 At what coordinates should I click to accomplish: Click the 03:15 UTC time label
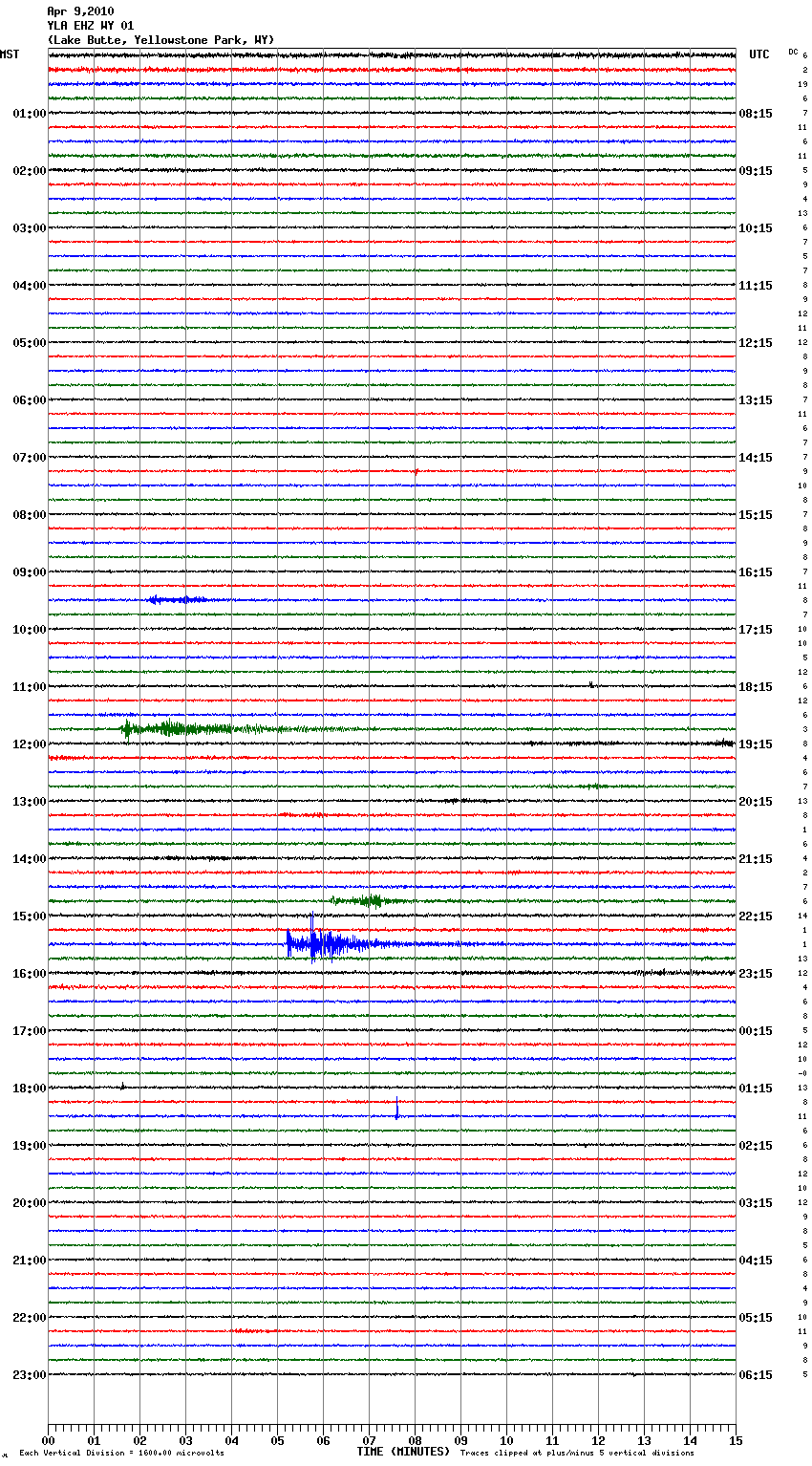(x=756, y=1203)
